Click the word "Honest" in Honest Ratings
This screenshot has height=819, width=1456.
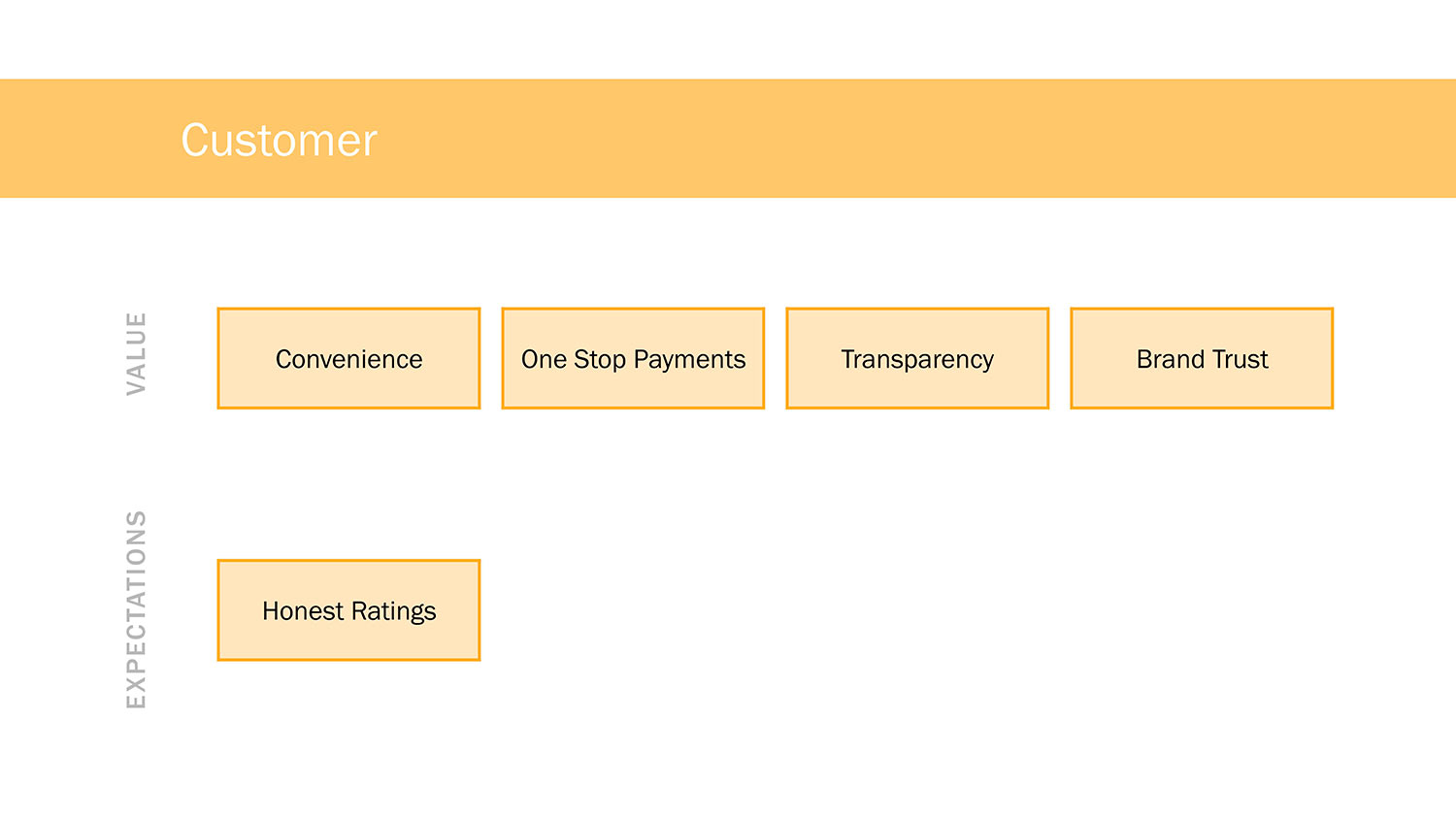(x=303, y=611)
